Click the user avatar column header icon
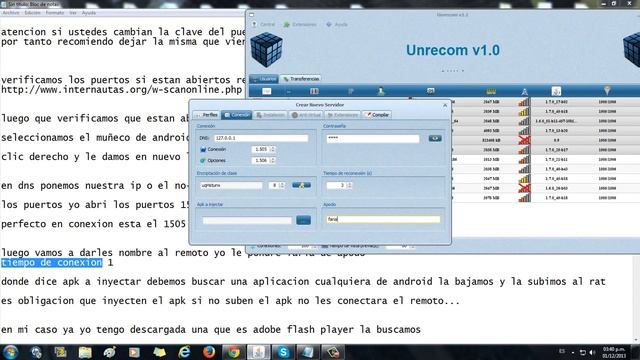 click(381, 91)
